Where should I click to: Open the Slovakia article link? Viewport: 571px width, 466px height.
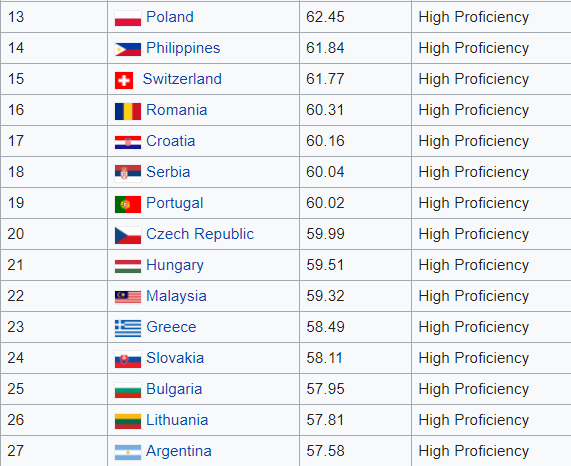click(x=175, y=358)
